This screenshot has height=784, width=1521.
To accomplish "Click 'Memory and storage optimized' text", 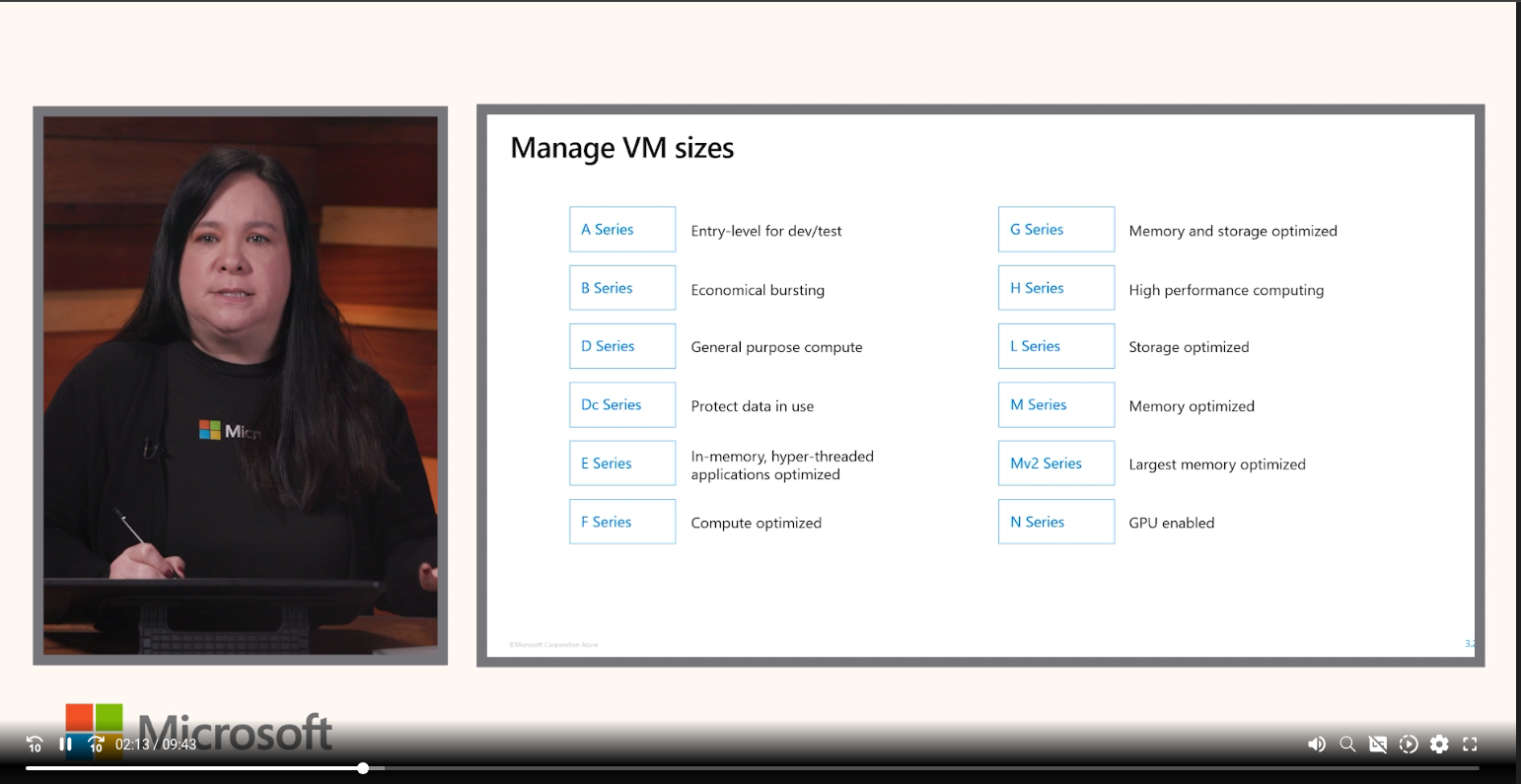I will click(1233, 231).
